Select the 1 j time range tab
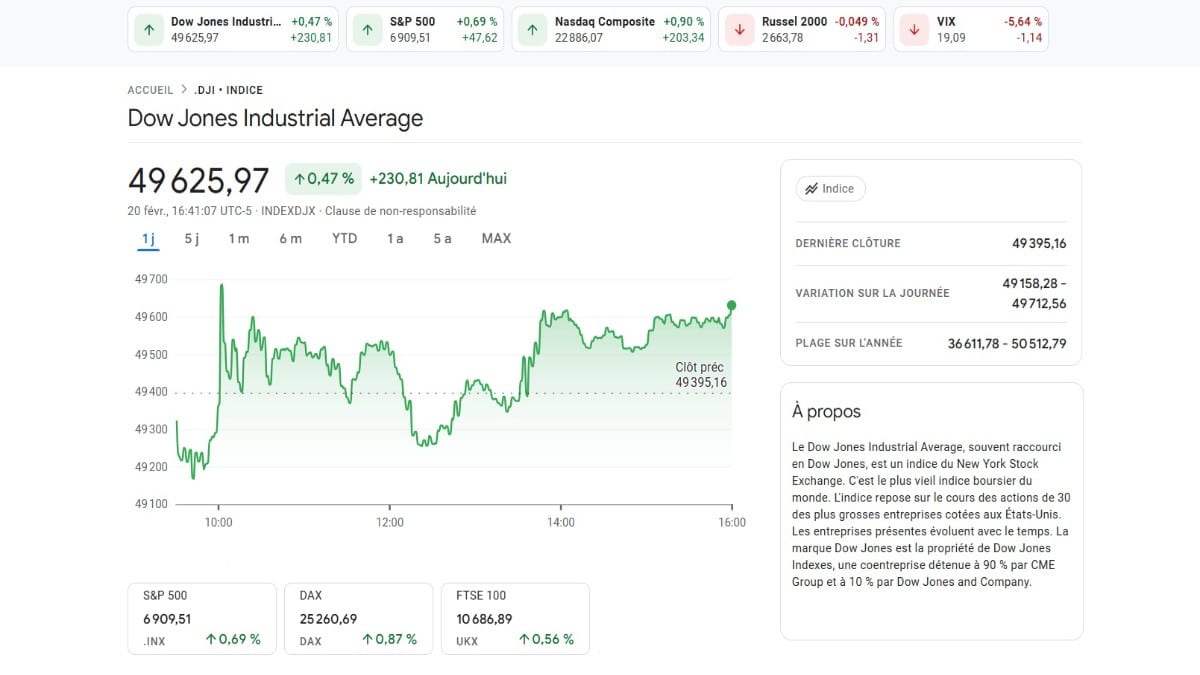This screenshot has width=1200, height=675. pyautogui.click(x=148, y=238)
